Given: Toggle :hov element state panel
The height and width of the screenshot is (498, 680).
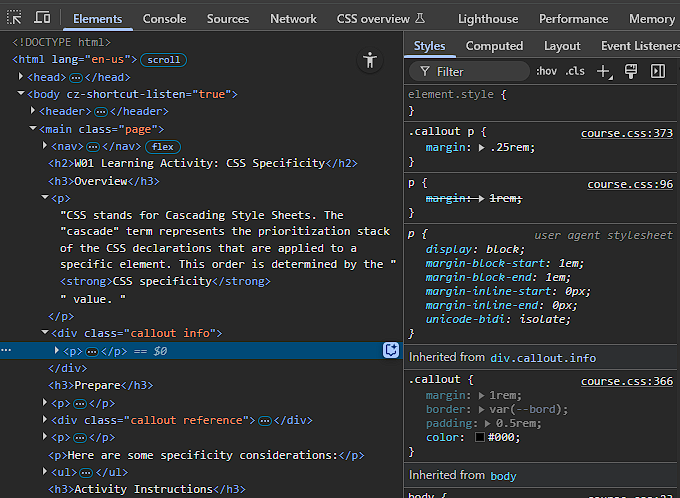Looking at the screenshot, I should pyautogui.click(x=546, y=71).
